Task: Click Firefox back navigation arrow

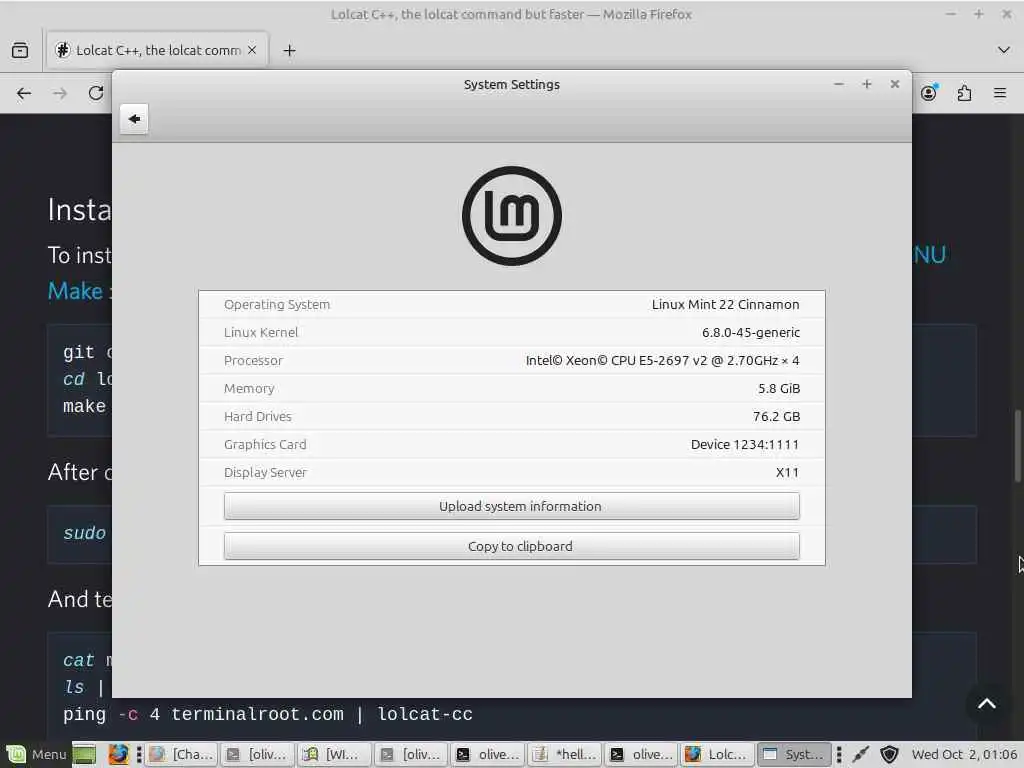Action: pyautogui.click(x=24, y=93)
